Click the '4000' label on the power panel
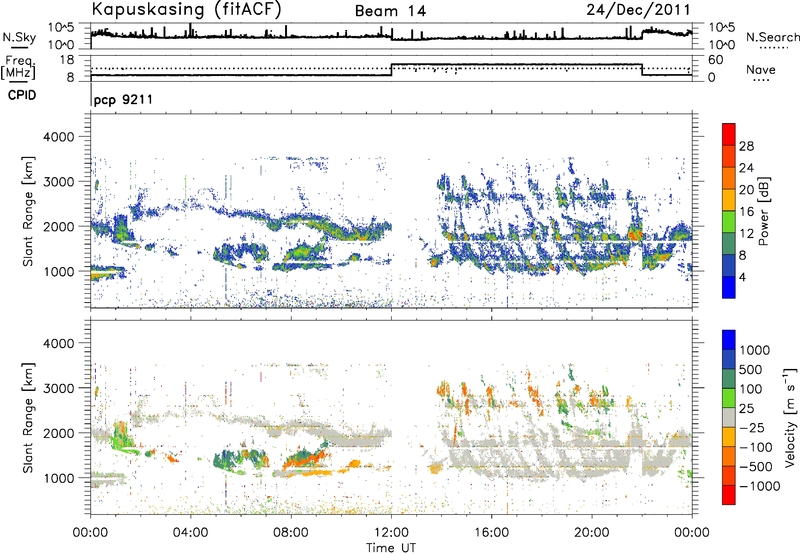Viewport: 800px width, 554px height. pos(59,137)
